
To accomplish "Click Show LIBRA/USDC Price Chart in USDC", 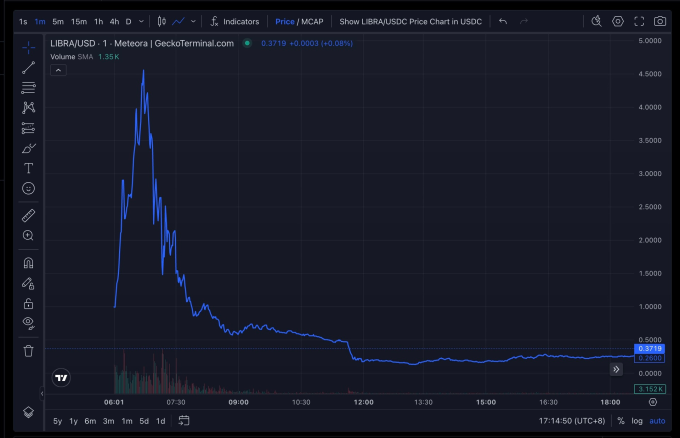I will click(410, 22).
